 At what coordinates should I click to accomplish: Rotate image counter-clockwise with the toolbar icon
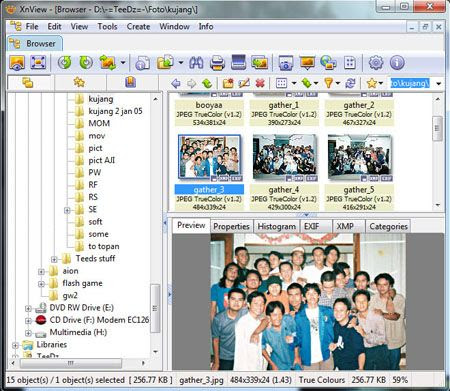point(65,62)
